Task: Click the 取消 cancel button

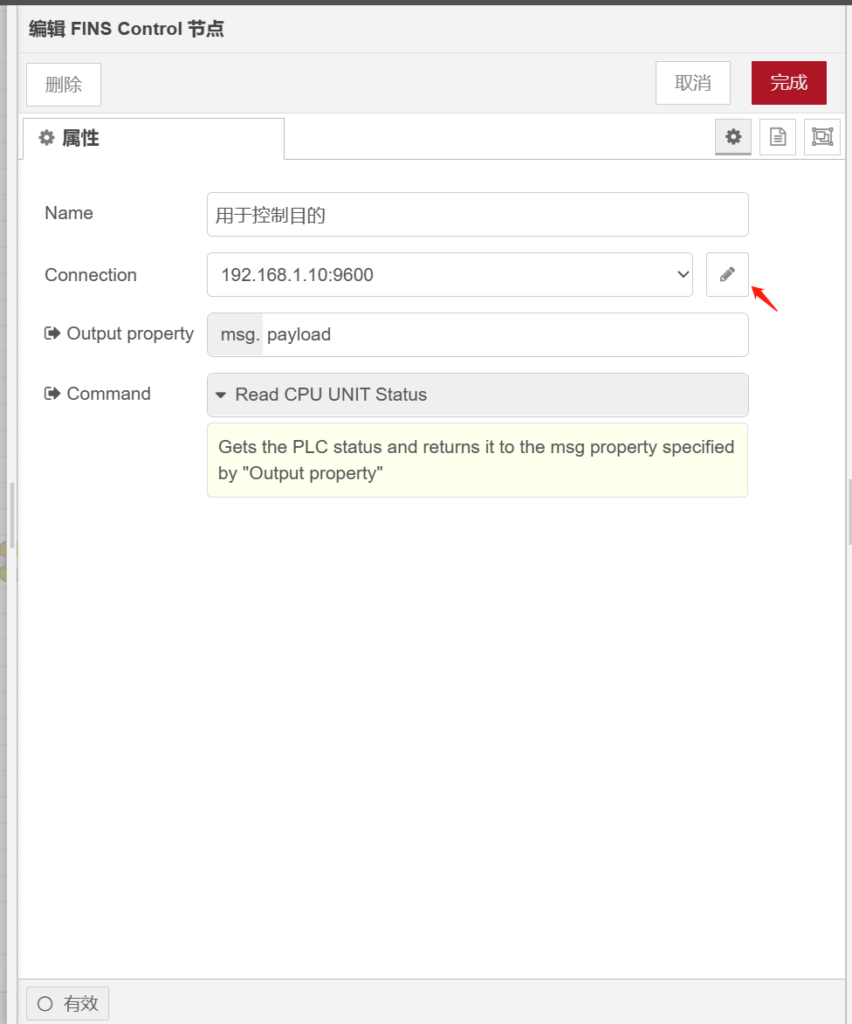Action: pos(692,83)
